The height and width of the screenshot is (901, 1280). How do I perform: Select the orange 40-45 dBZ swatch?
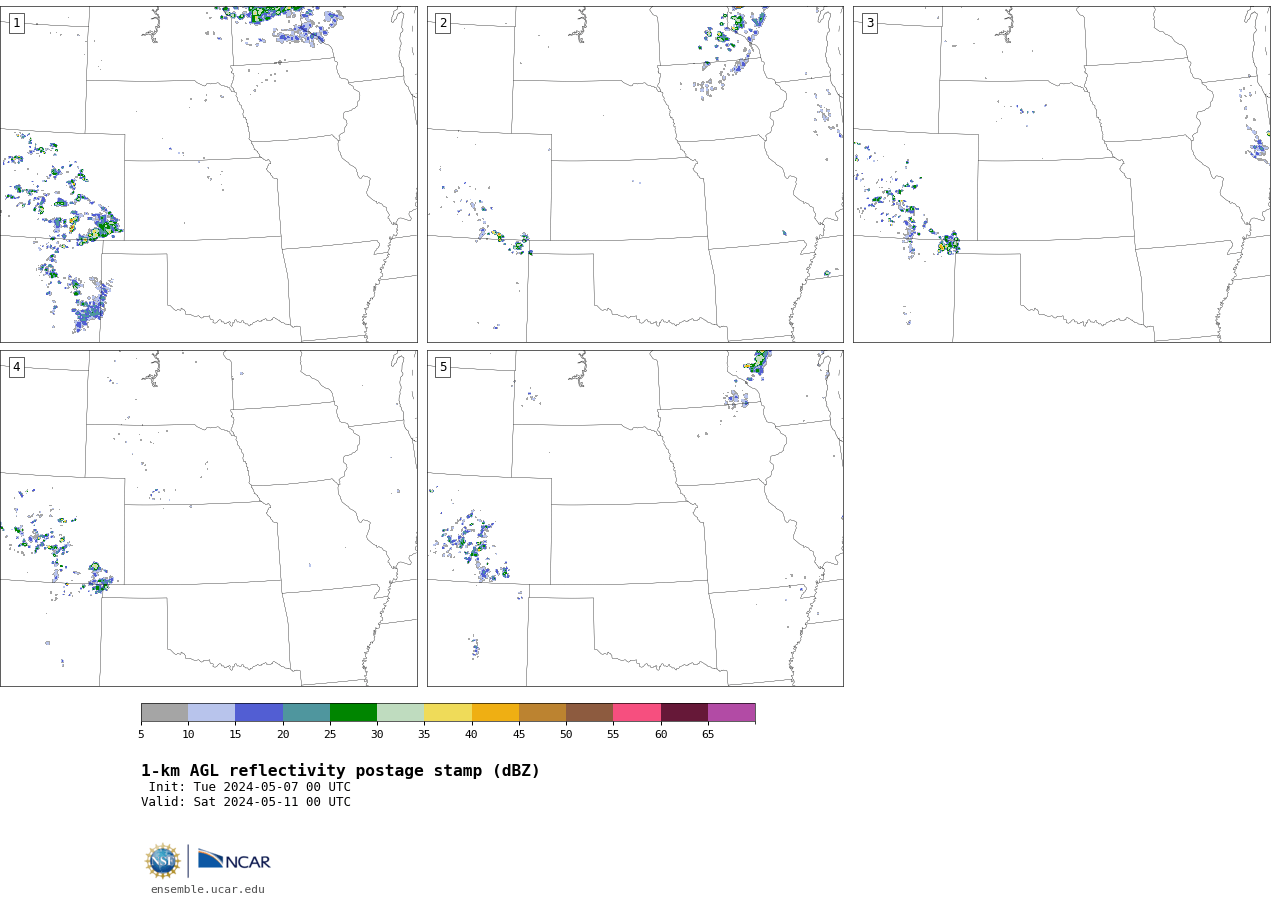pos(495,712)
